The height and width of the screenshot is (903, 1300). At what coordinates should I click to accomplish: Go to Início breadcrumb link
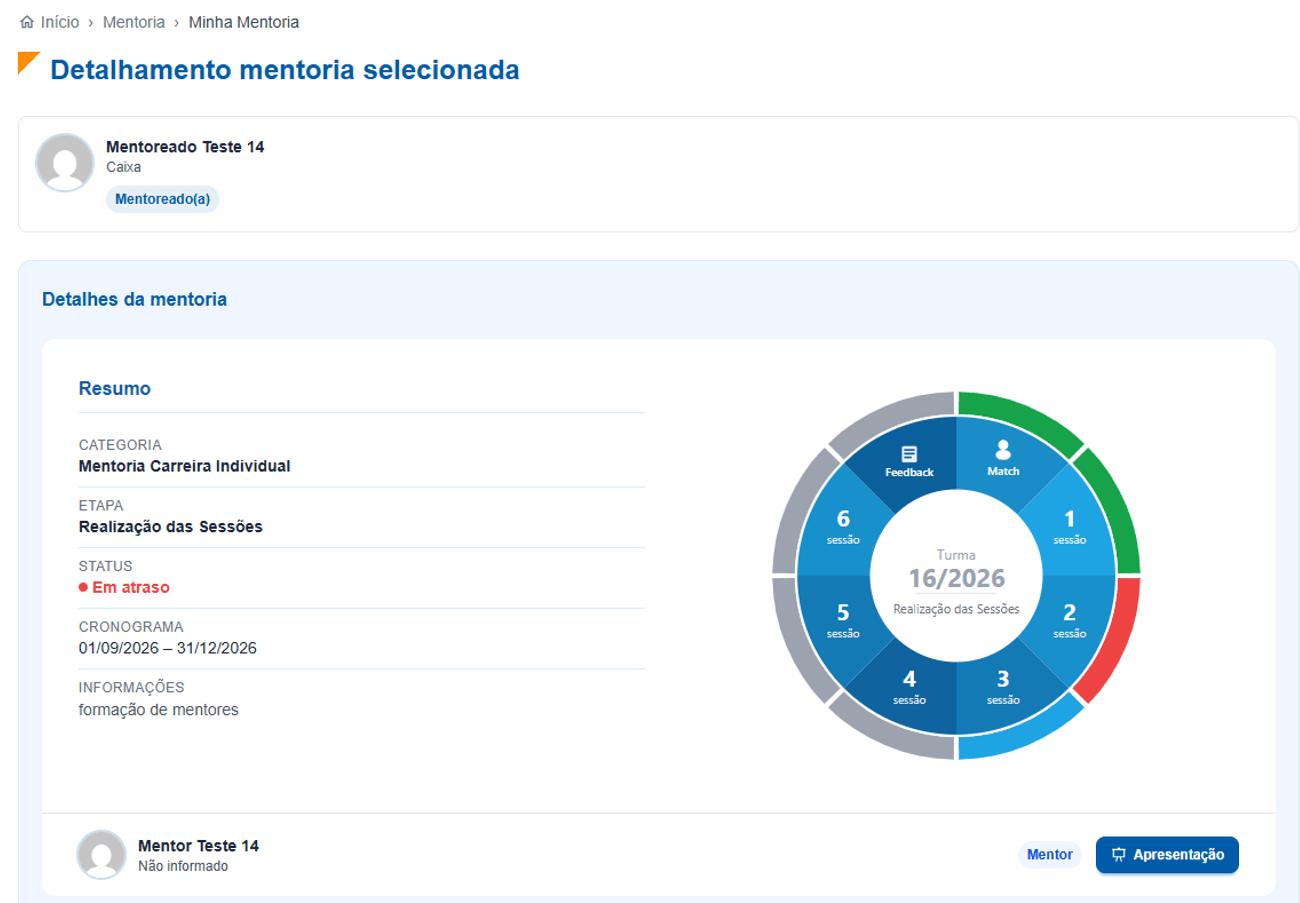coord(60,22)
